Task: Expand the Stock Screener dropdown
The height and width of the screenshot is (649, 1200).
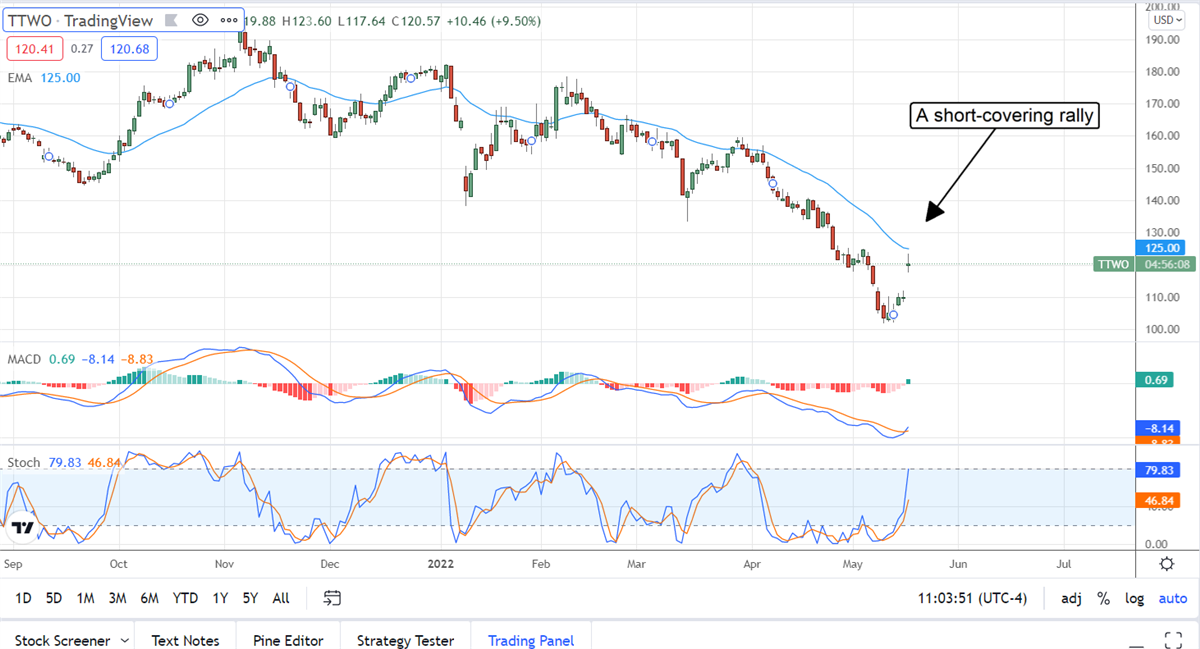Action: [x=125, y=640]
